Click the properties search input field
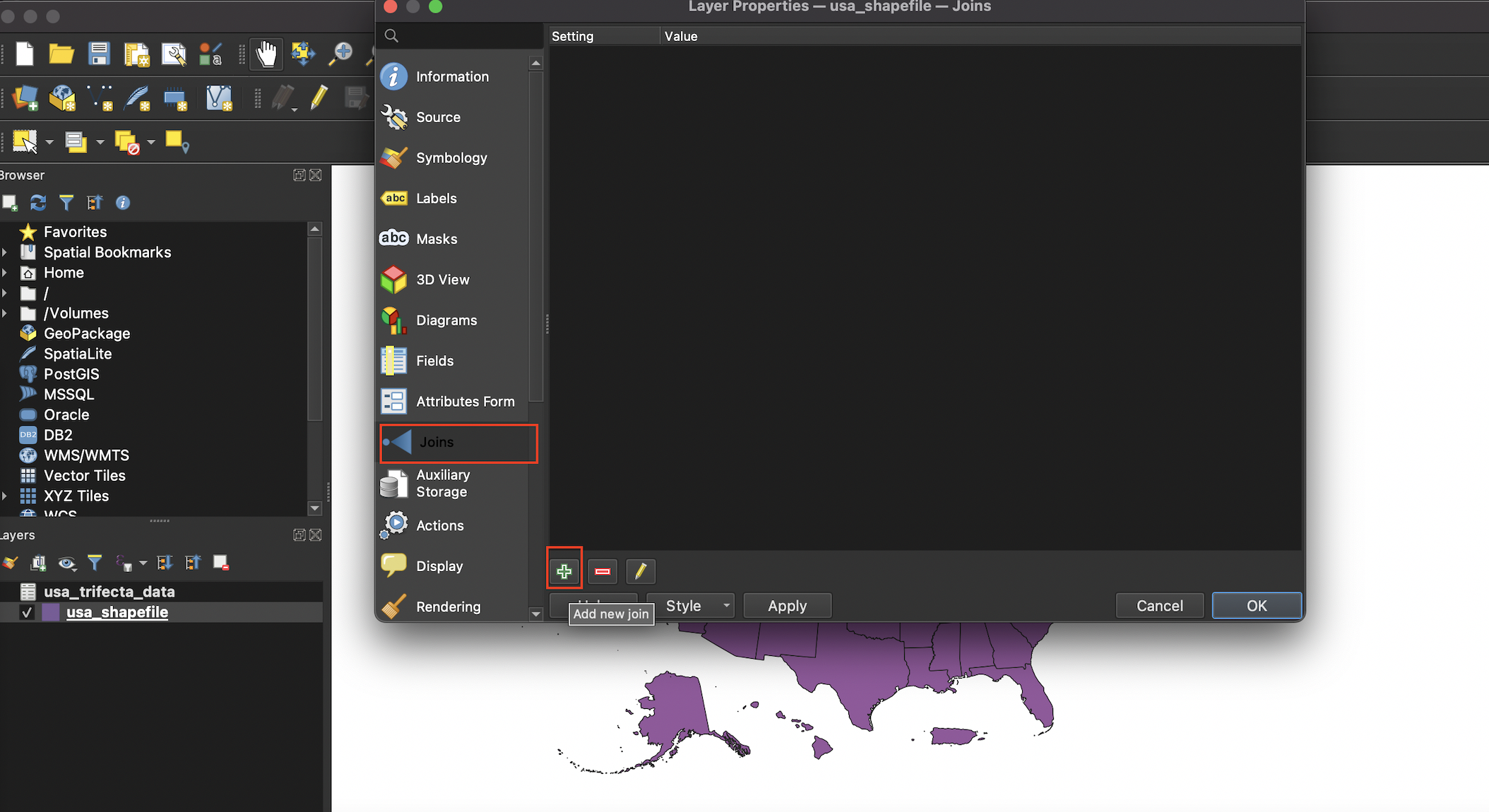This screenshot has width=1489, height=812. click(466, 36)
